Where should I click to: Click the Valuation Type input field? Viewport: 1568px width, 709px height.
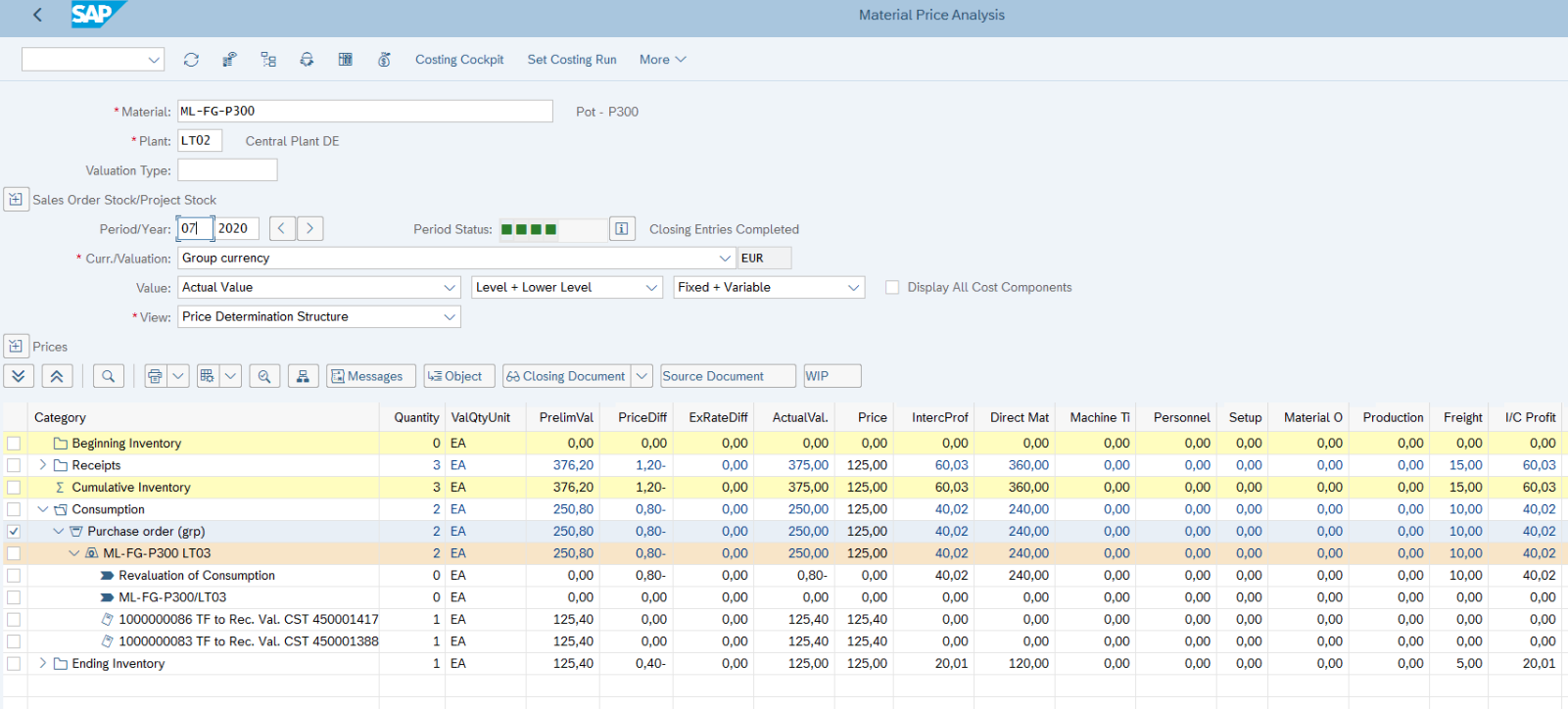(x=227, y=170)
